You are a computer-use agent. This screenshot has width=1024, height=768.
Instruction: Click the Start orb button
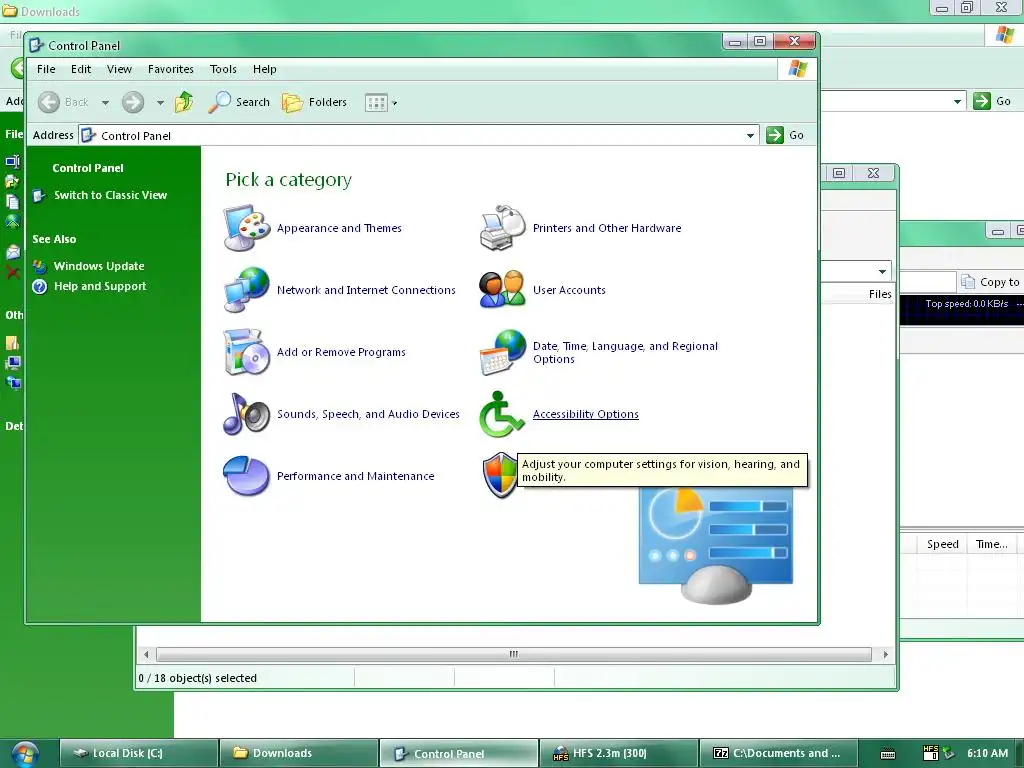(x=25, y=753)
